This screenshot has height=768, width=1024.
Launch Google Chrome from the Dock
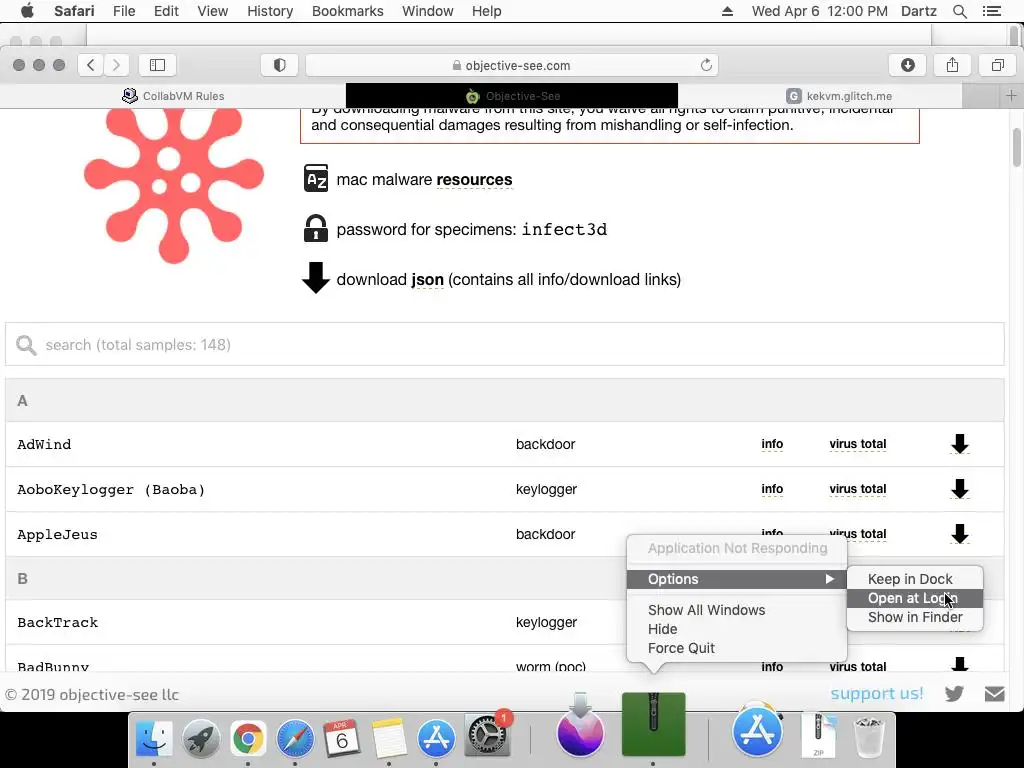pyautogui.click(x=248, y=739)
